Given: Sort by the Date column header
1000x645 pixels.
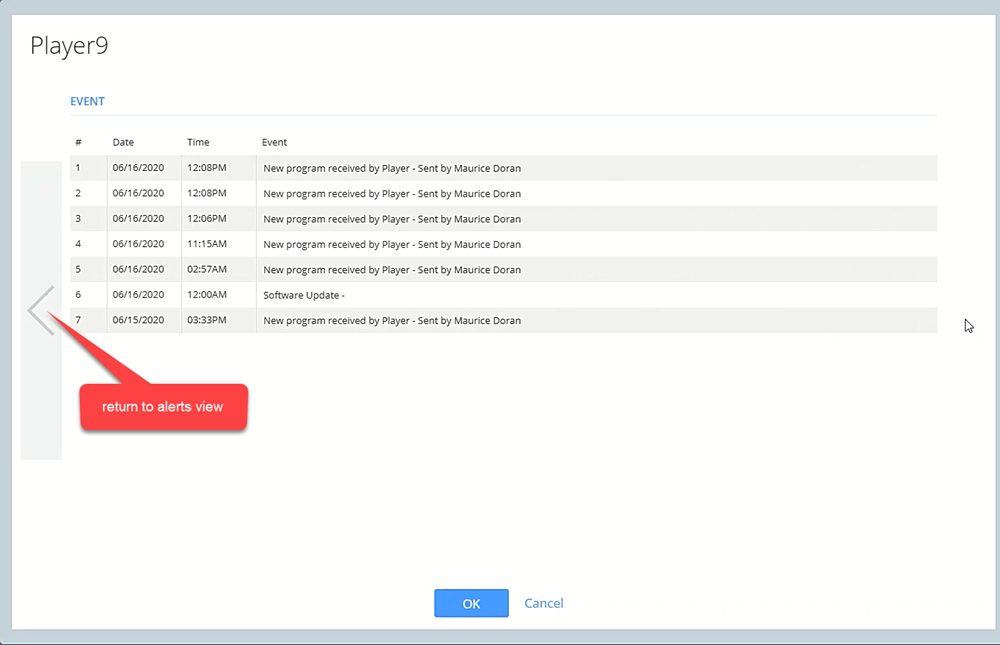Looking at the screenshot, I should tap(123, 143).
